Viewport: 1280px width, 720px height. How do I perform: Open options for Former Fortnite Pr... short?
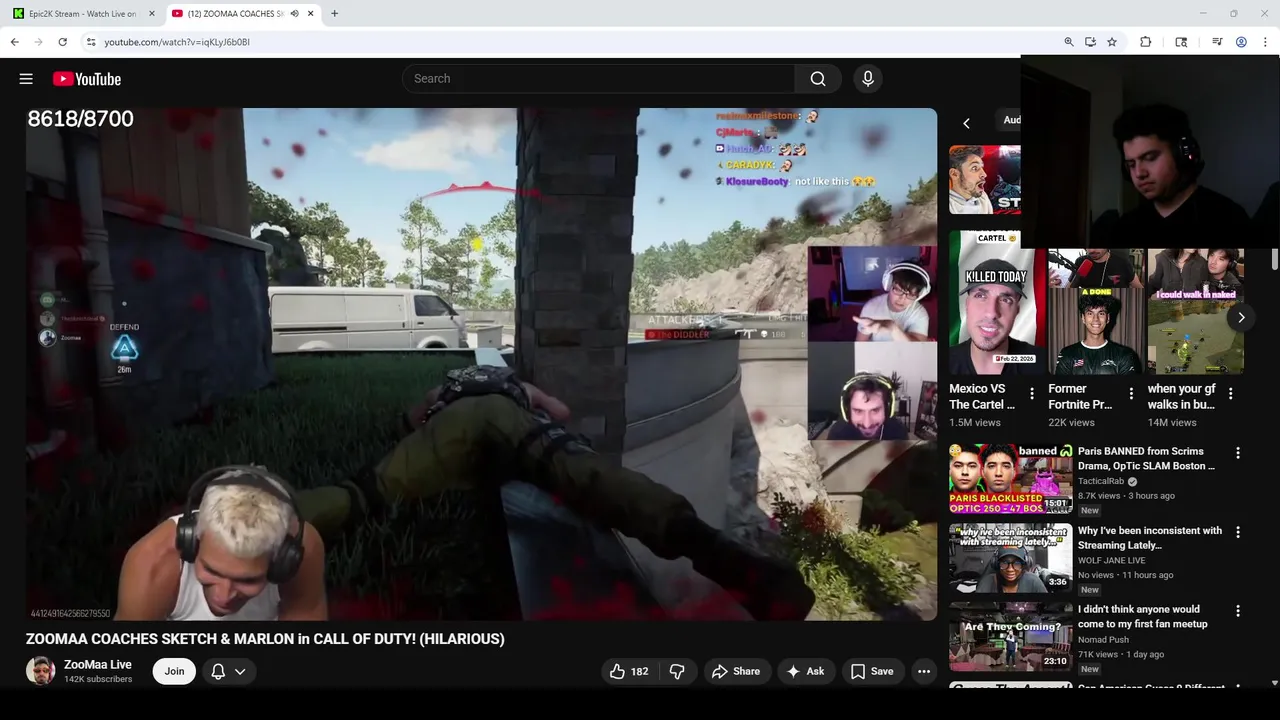(x=1131, y=394)
